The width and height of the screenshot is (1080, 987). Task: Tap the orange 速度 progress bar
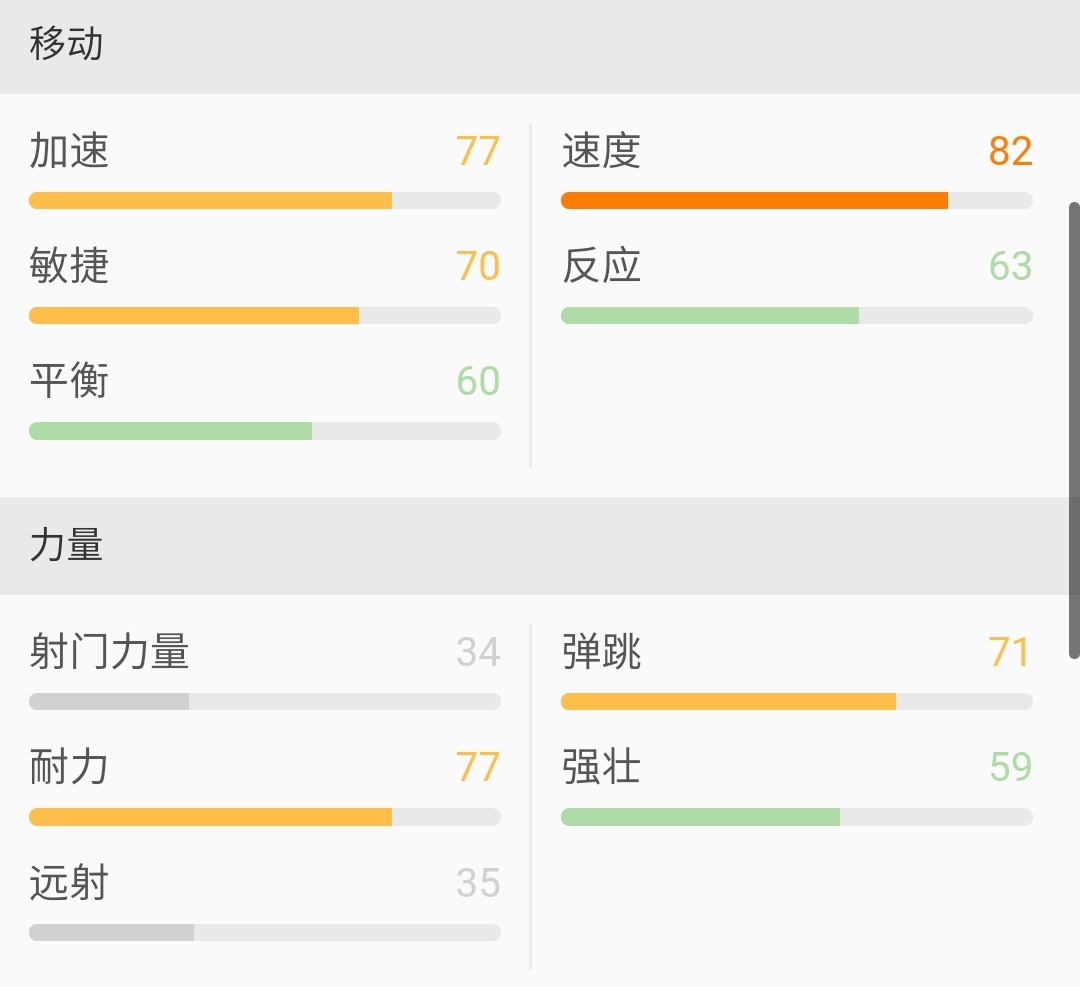pos(797,200)
